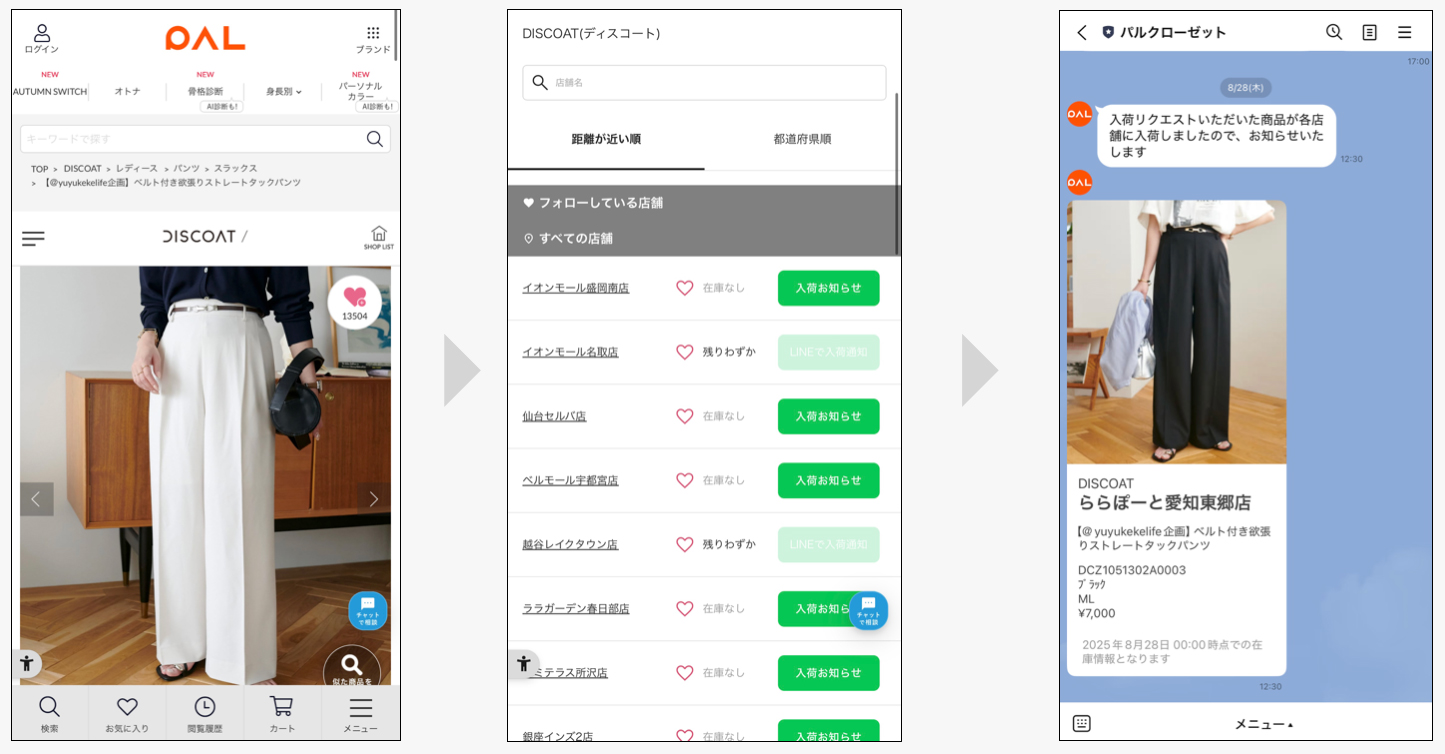The image size is (1445, 754).
Task: Open メニュー in the product page bottom bar
Action: click(360, 714)
